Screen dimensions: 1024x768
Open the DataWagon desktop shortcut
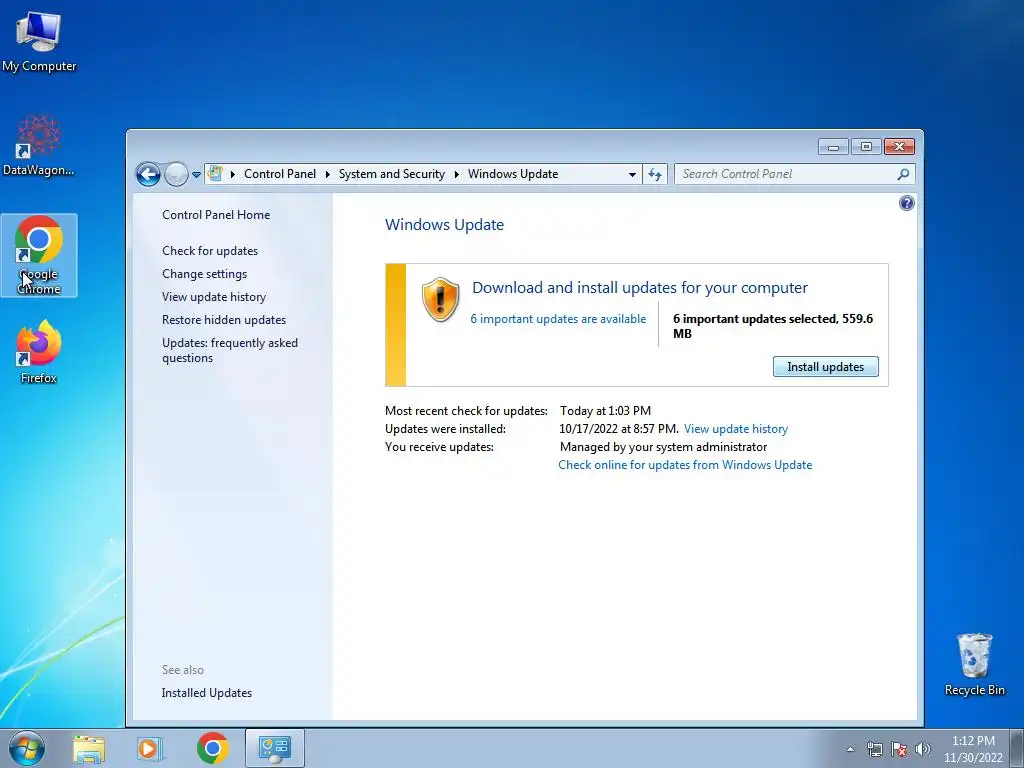pos(39,145)
